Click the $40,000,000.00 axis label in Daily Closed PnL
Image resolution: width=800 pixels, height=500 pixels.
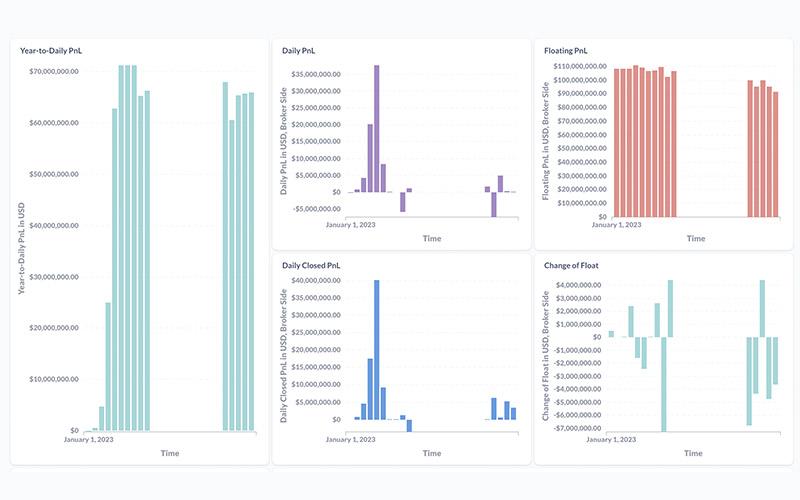click(x=316, y=280)
